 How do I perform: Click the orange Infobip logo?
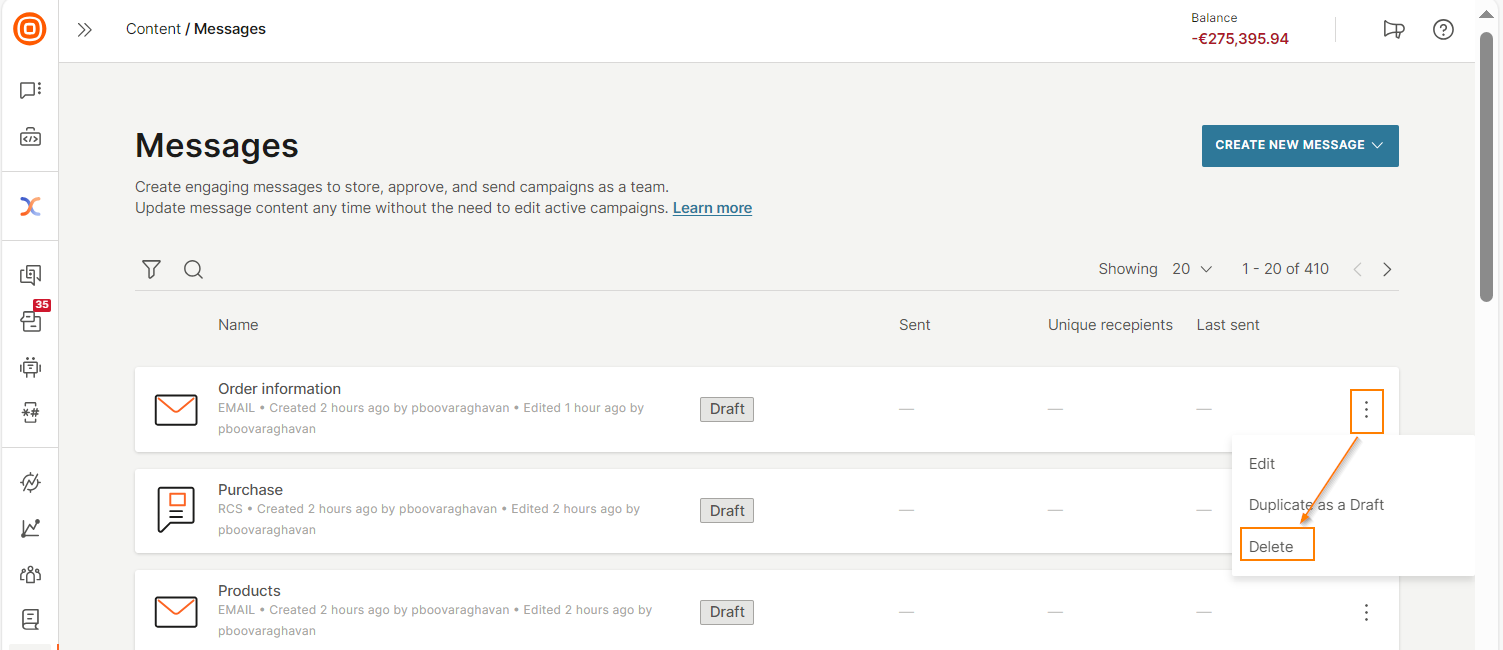(x=30, y=29)
